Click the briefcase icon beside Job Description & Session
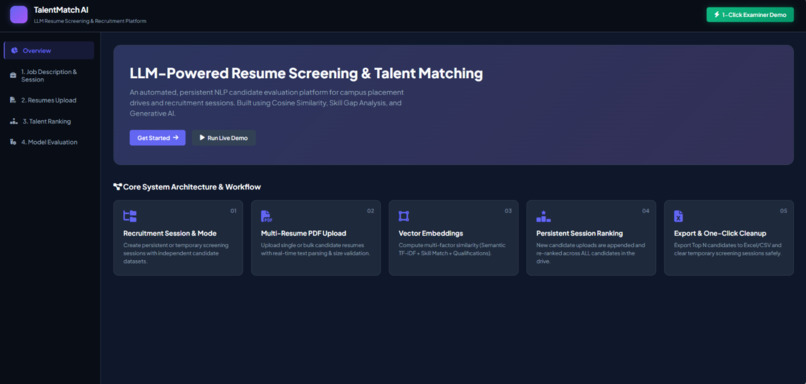The width and height of the screenshot is (806, 384). 13,76
